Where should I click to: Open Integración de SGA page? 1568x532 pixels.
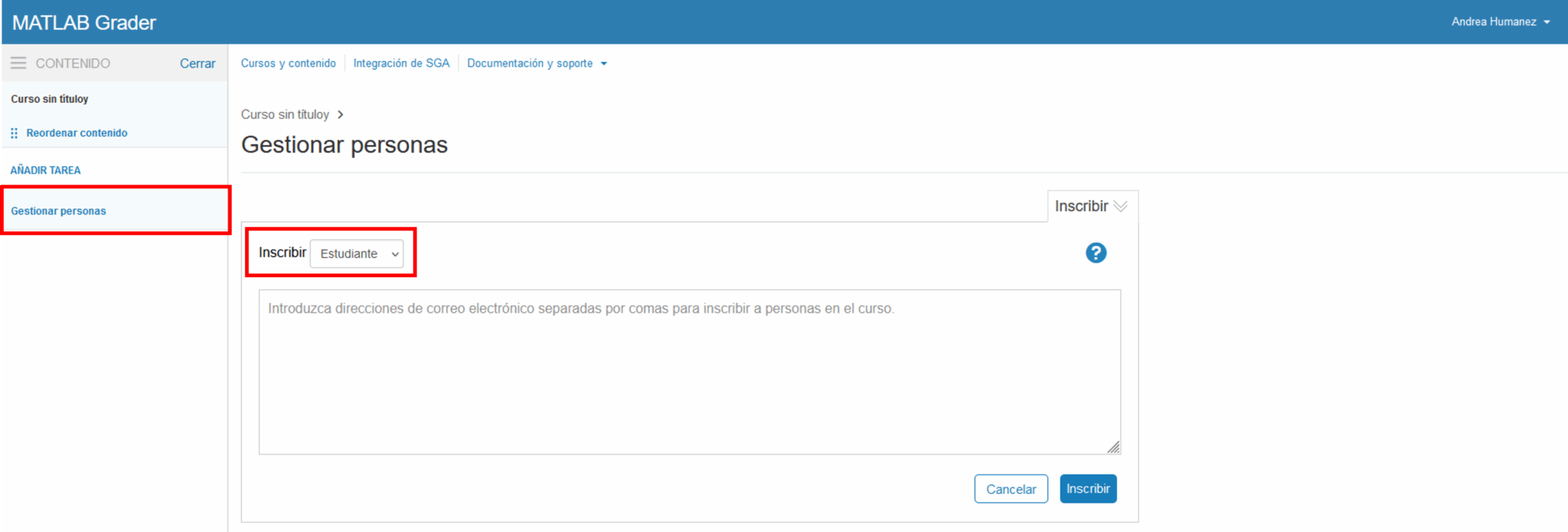coord(401,64)
